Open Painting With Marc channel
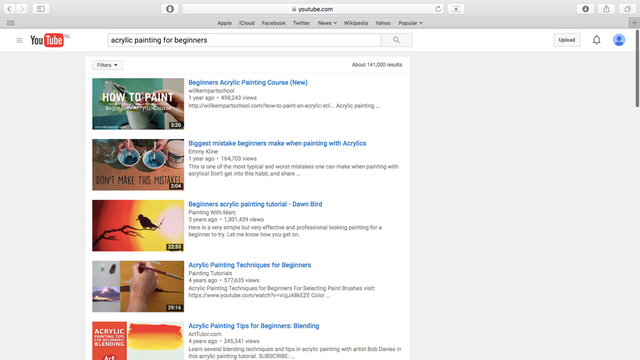The image size is (640, 360). click(212, 212)
